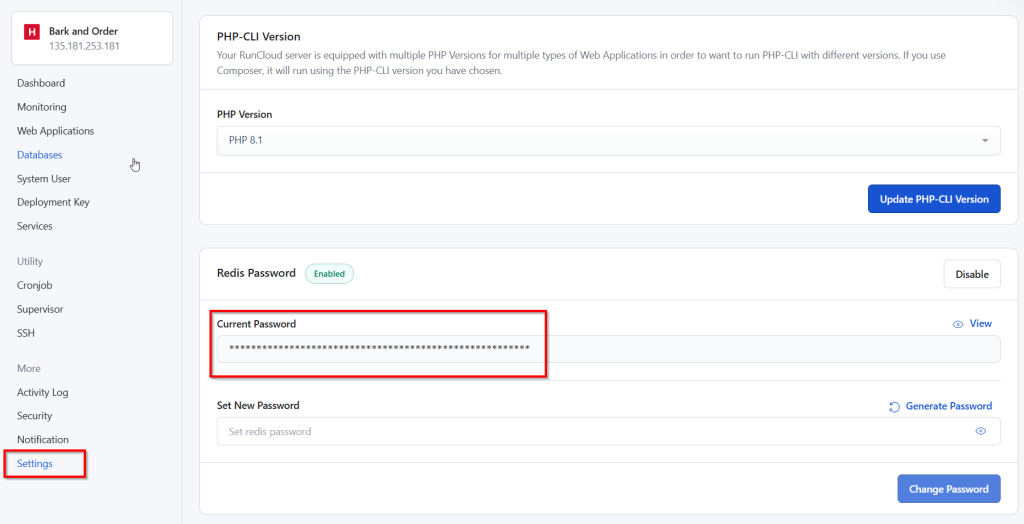Click the Enabled status badge
The height and width of the screenshot is (524, 1024).
329,274
